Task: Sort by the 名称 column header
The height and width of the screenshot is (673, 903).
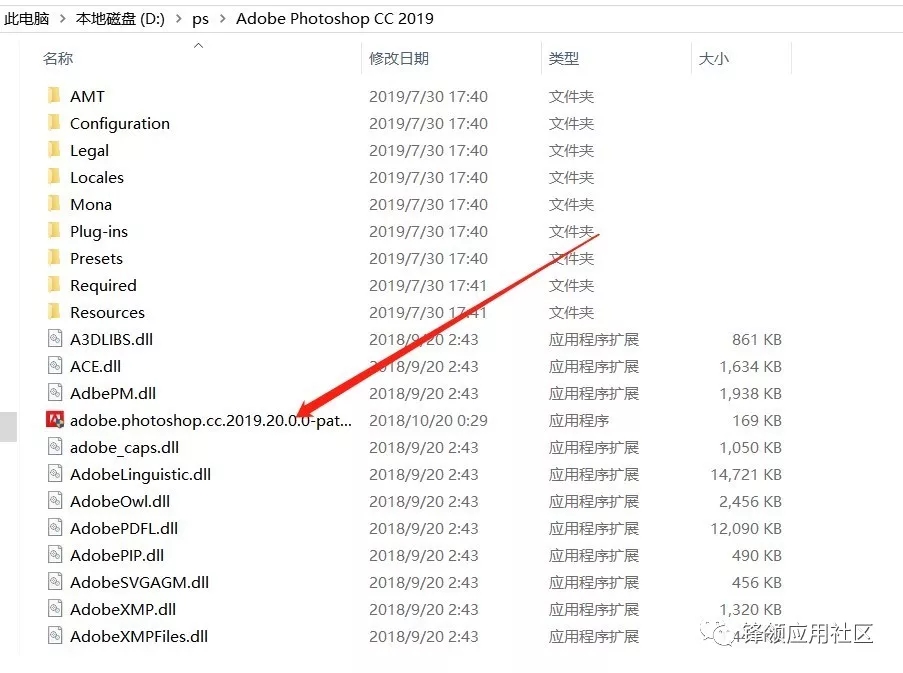Action: (58, 58)
